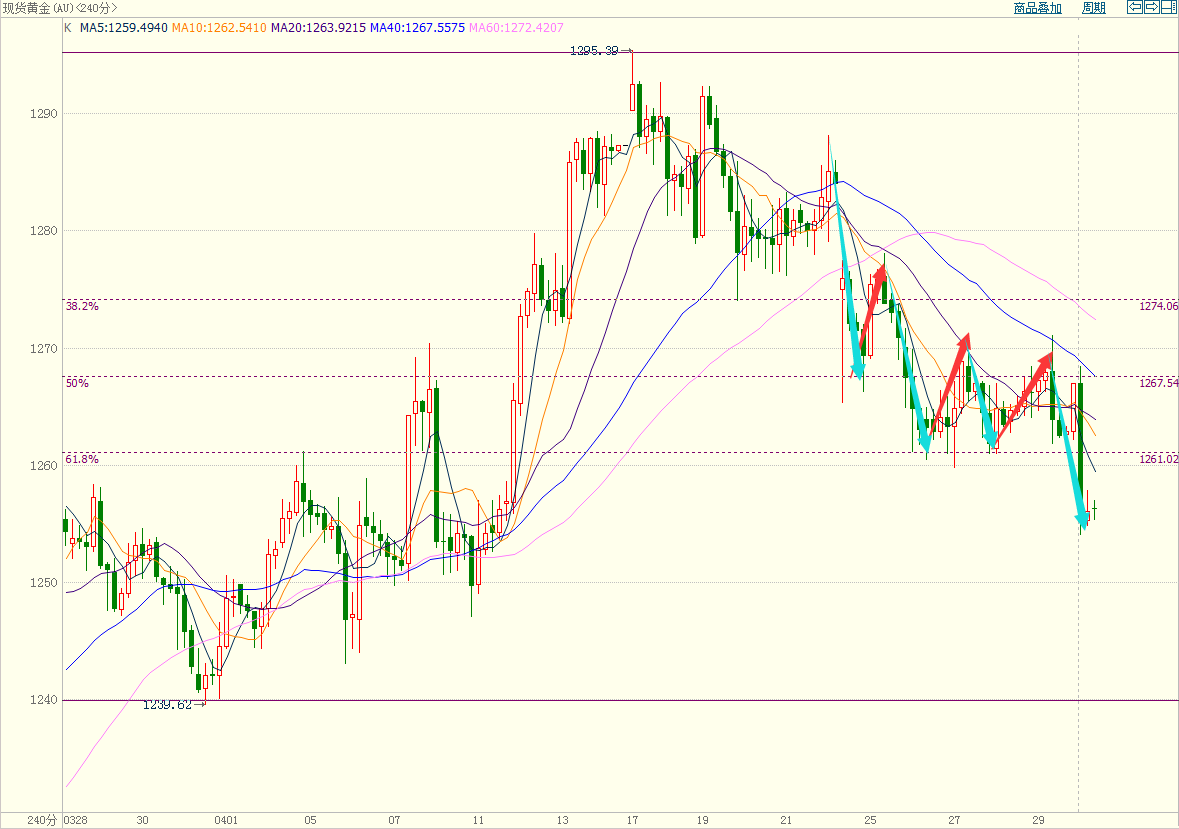Click the K indicator label
Screen dimensions: 1179x829
[x=68, y=28]
